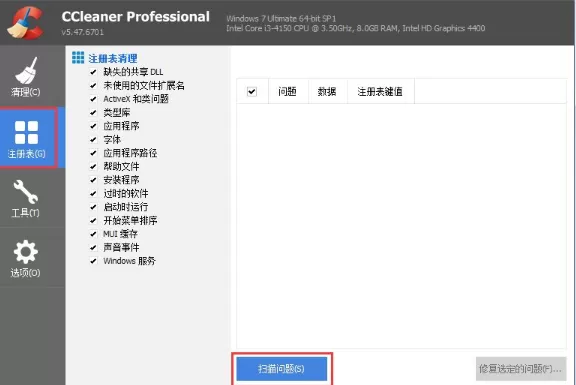Screen dimensions: 576x385
Task: Open the 选项(O) options section
Action: click(x=26, y=258)
